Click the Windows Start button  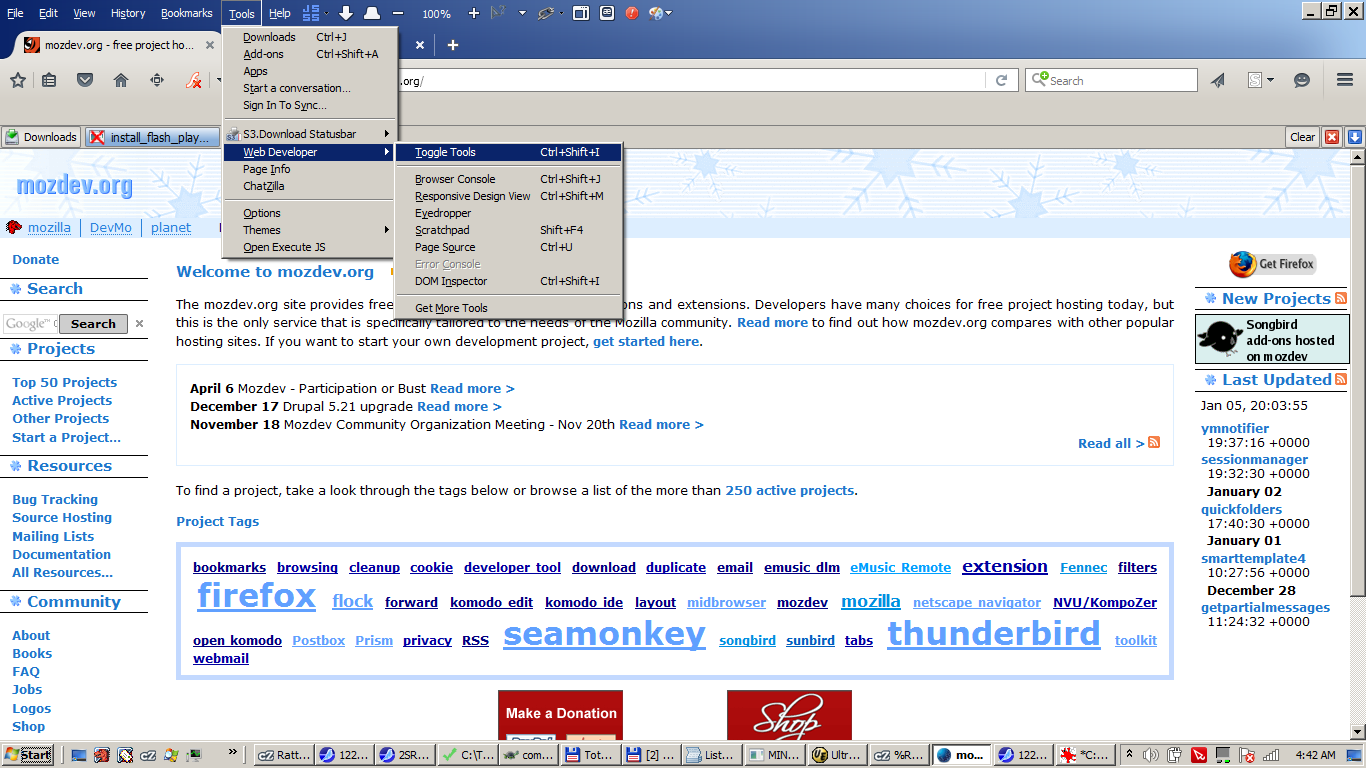click(x=28, y=755)
